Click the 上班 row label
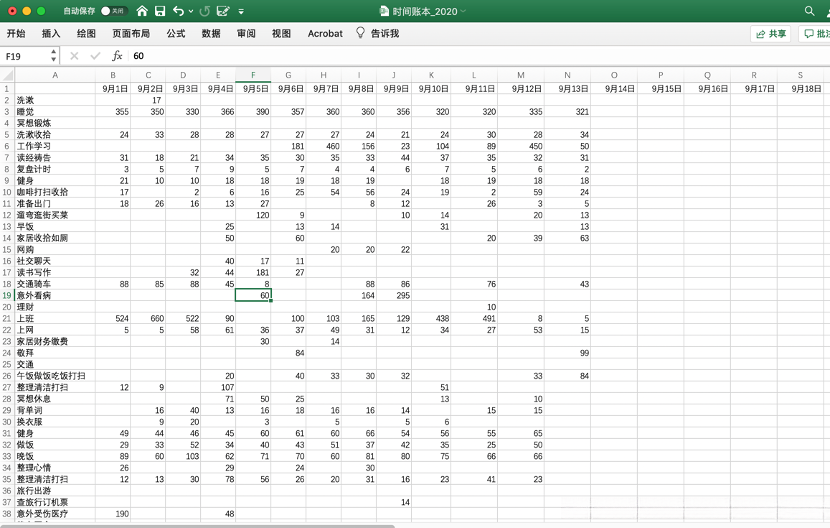This screenshot has height=528, width=830. point(25,318)
